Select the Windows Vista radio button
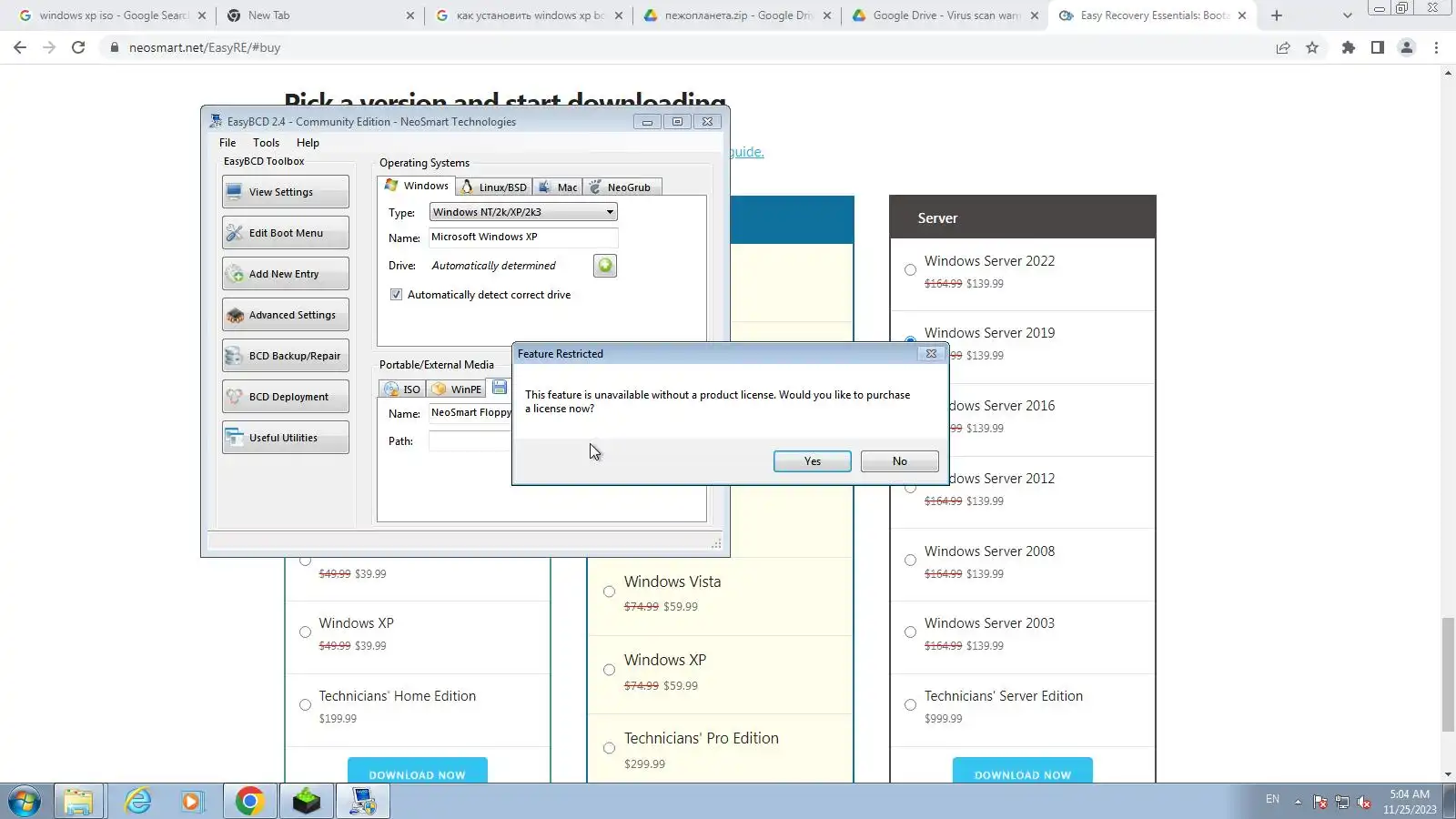Image resolution: width=1456 pixels, height=819 pixels. pyautogui.click(x=609, y=591)
